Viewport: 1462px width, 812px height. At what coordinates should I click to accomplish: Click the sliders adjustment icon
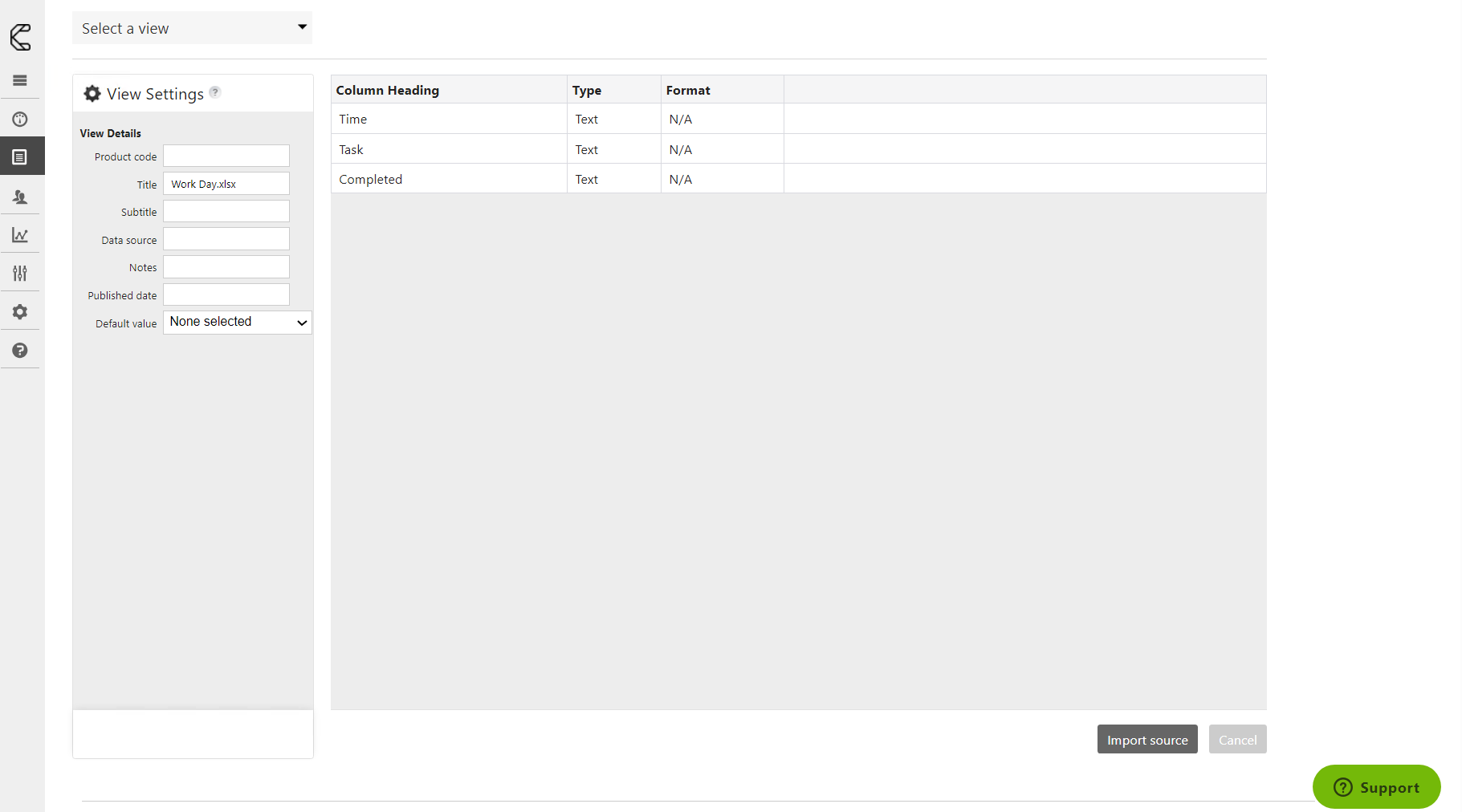coord(20,273)
